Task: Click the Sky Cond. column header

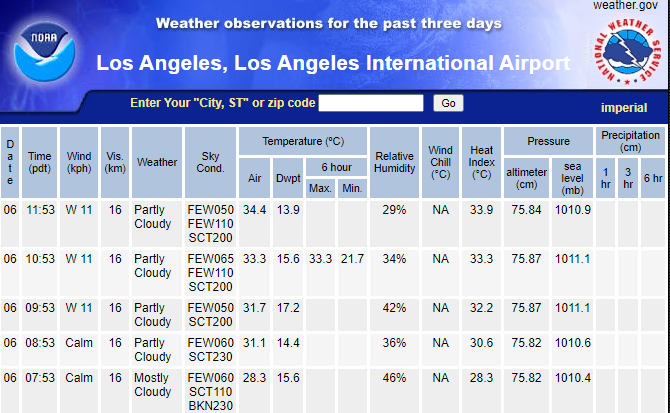Action: (210, 162)
